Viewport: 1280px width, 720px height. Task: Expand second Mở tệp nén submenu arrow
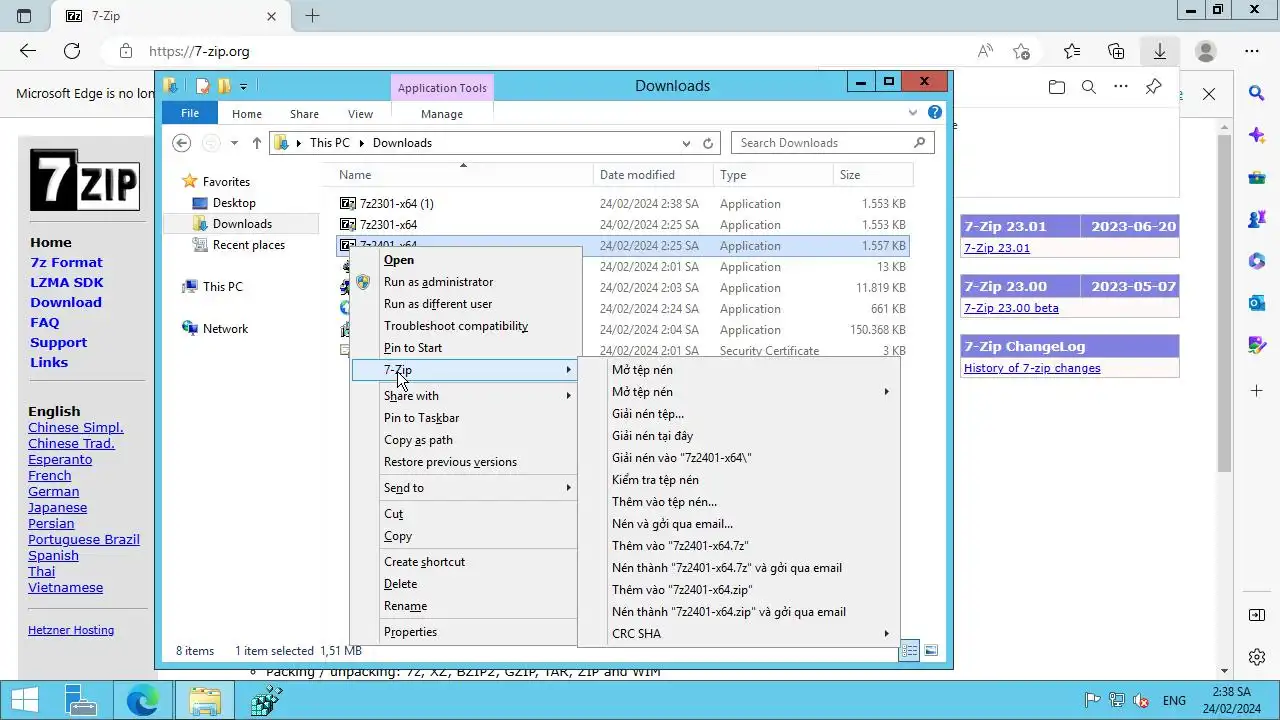886,392
